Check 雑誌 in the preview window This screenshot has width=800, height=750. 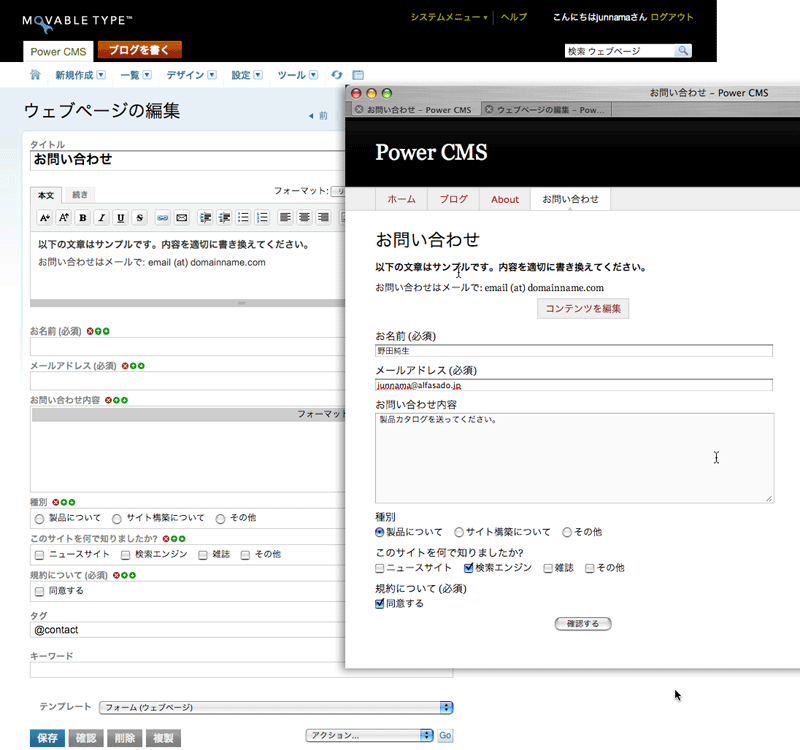click(548, 568)
